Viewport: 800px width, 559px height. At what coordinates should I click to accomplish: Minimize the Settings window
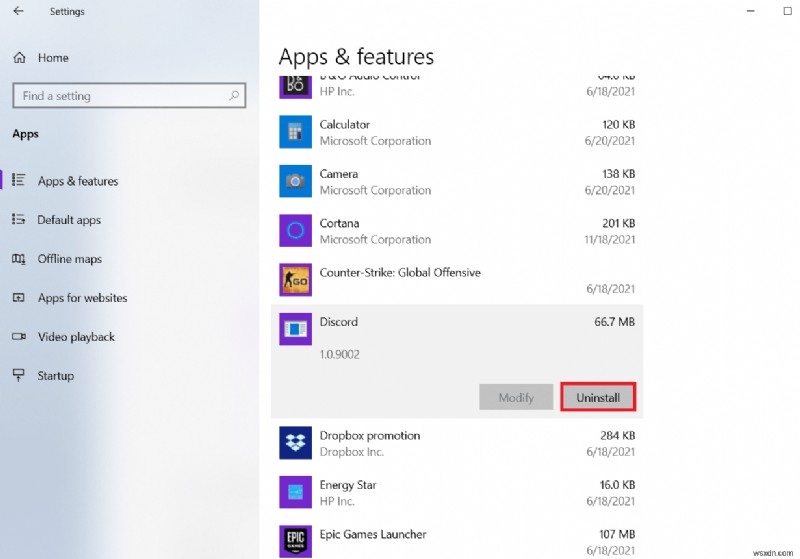click(751, 11)
